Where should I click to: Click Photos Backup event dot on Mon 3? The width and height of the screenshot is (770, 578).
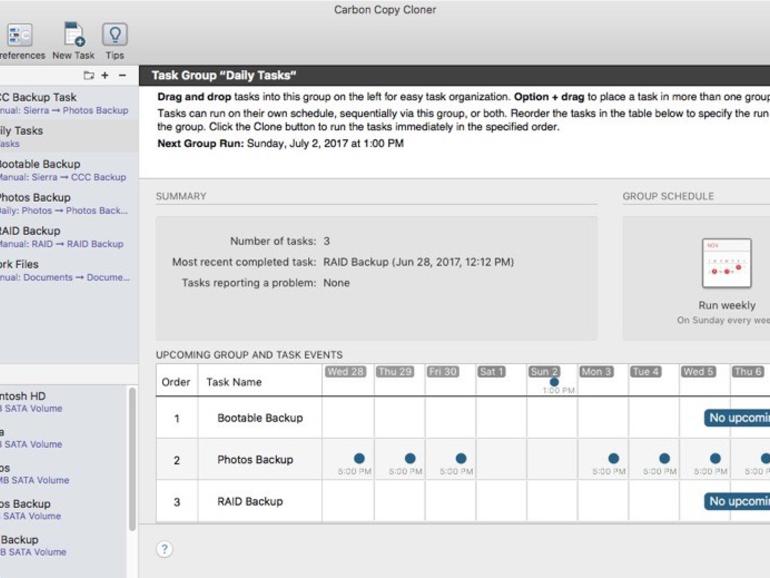(613, 458)
